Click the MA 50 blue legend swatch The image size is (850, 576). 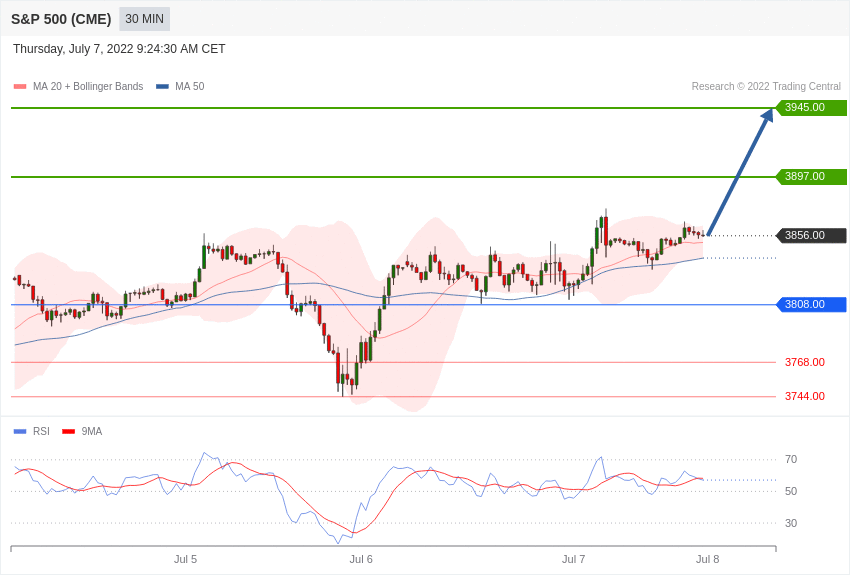click(x=162, y=87)
